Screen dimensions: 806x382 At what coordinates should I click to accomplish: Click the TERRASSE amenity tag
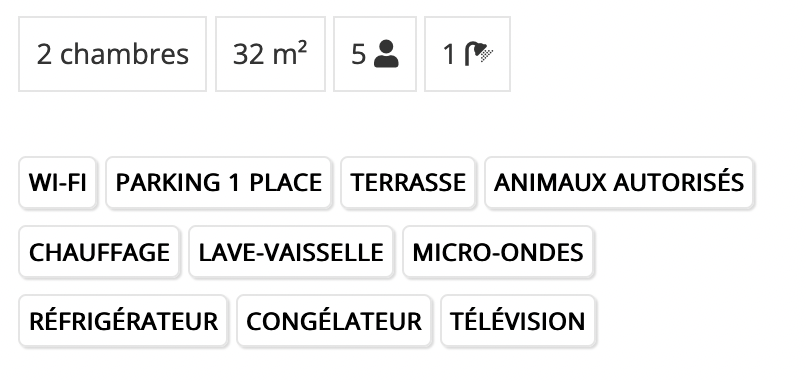(x=408, y=183)
